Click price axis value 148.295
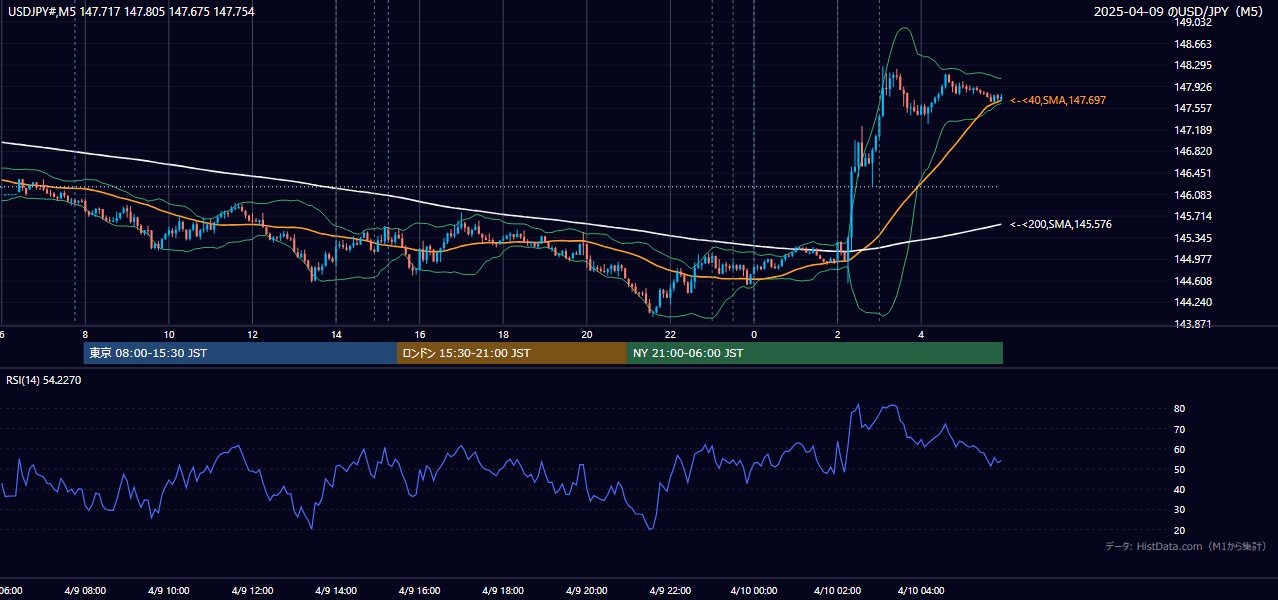Screen dimensions: 1278x600 [1192, 65]
